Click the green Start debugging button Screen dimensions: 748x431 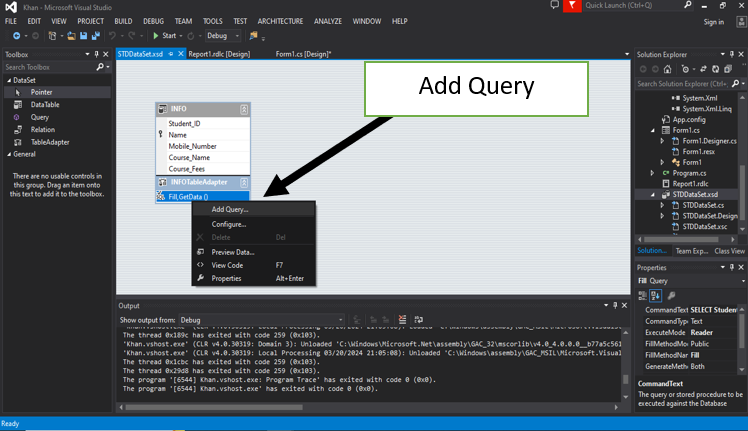pyautogui.click(x=165, y=36)
